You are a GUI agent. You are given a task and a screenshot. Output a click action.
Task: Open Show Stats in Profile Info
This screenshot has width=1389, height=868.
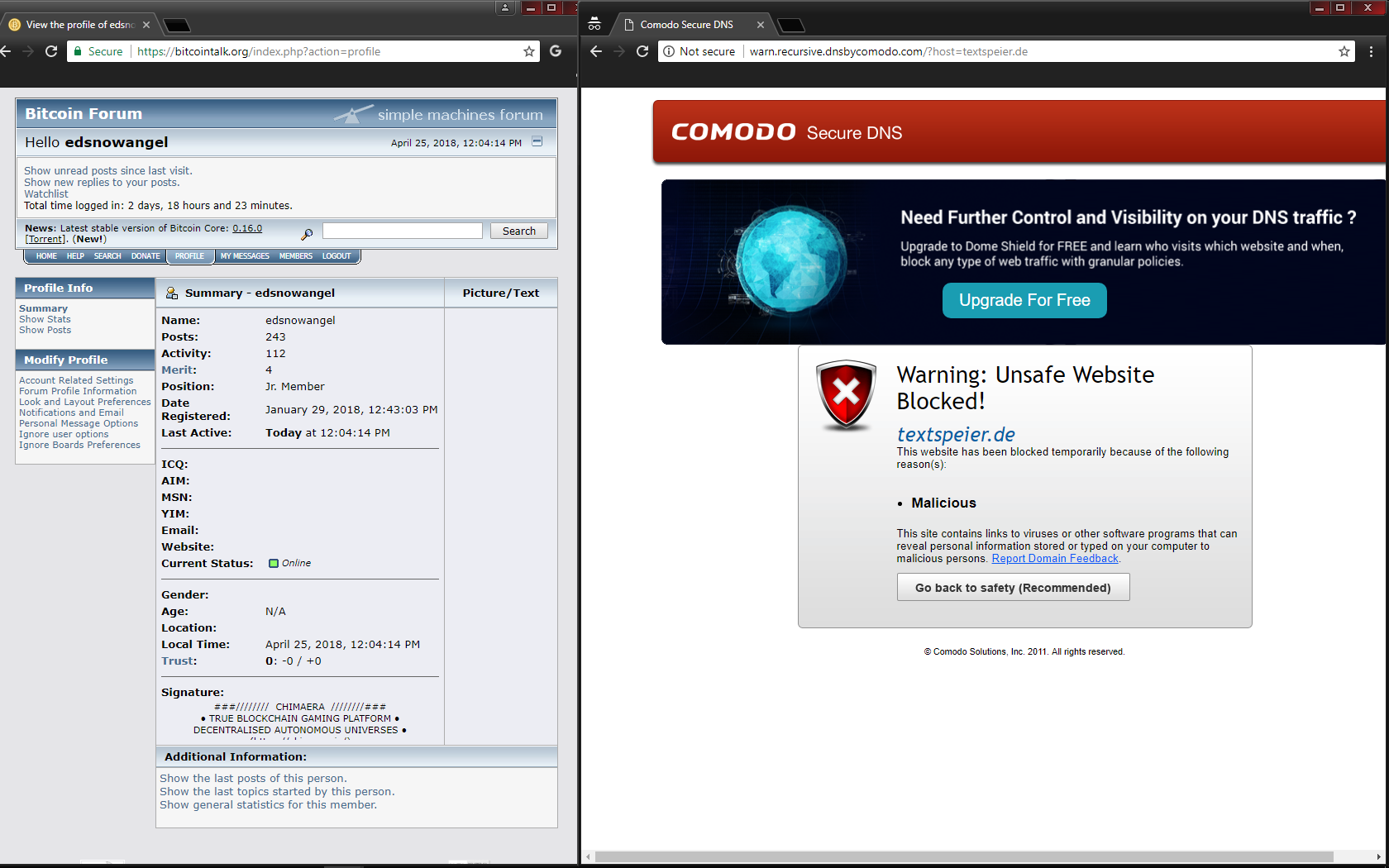point(45,319)
